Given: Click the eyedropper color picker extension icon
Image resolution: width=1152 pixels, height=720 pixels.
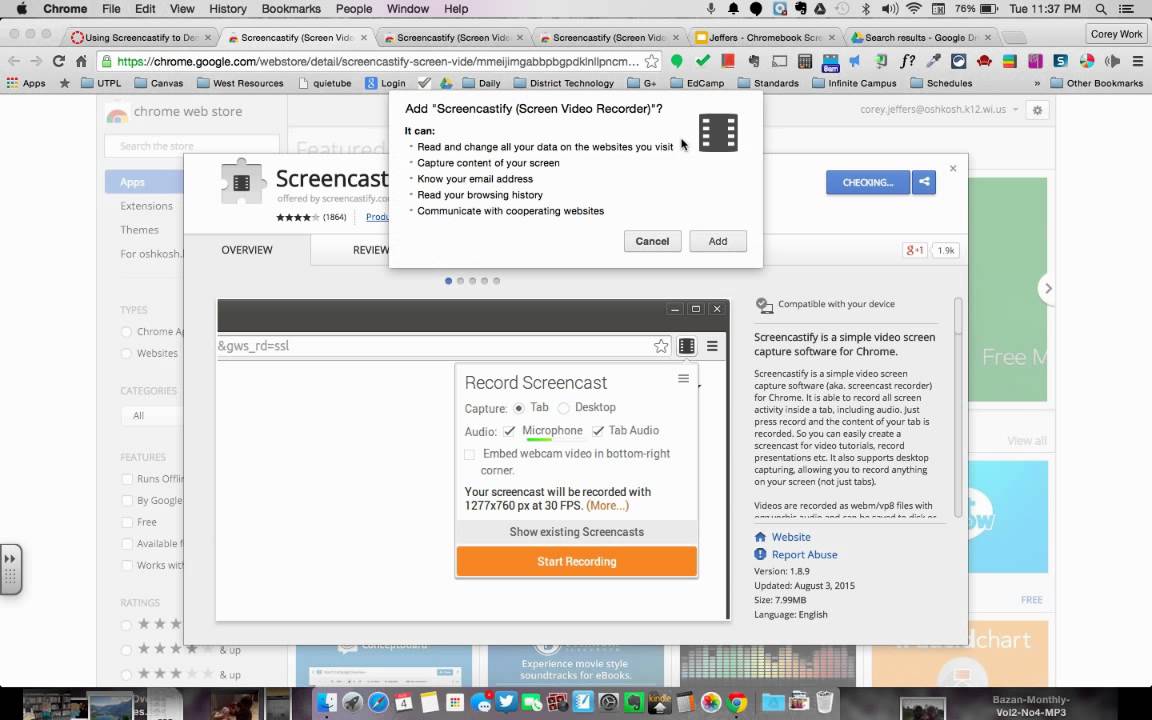Looking at the screenshot, I should 933,61.
